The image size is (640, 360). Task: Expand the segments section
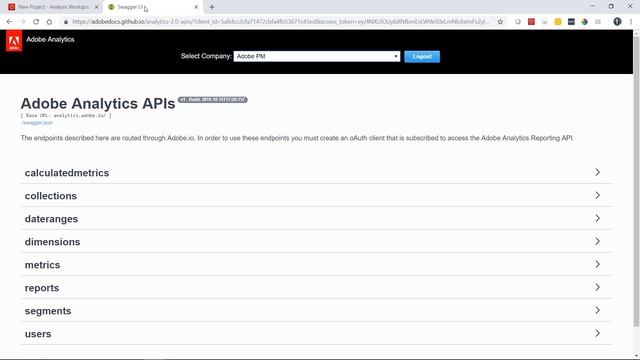point(316,311)
